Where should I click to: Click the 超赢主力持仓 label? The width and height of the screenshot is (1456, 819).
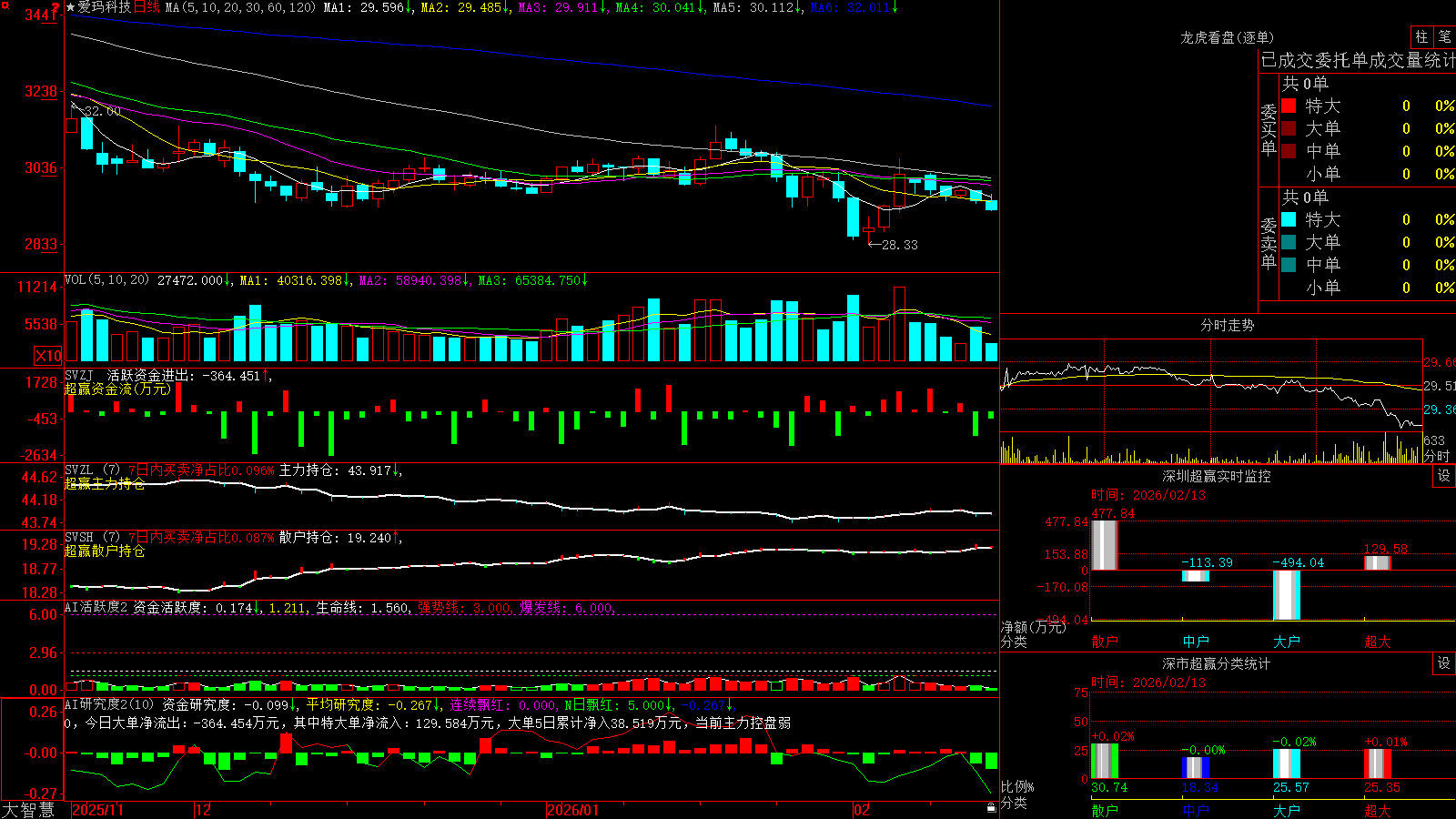coord(105,483)
